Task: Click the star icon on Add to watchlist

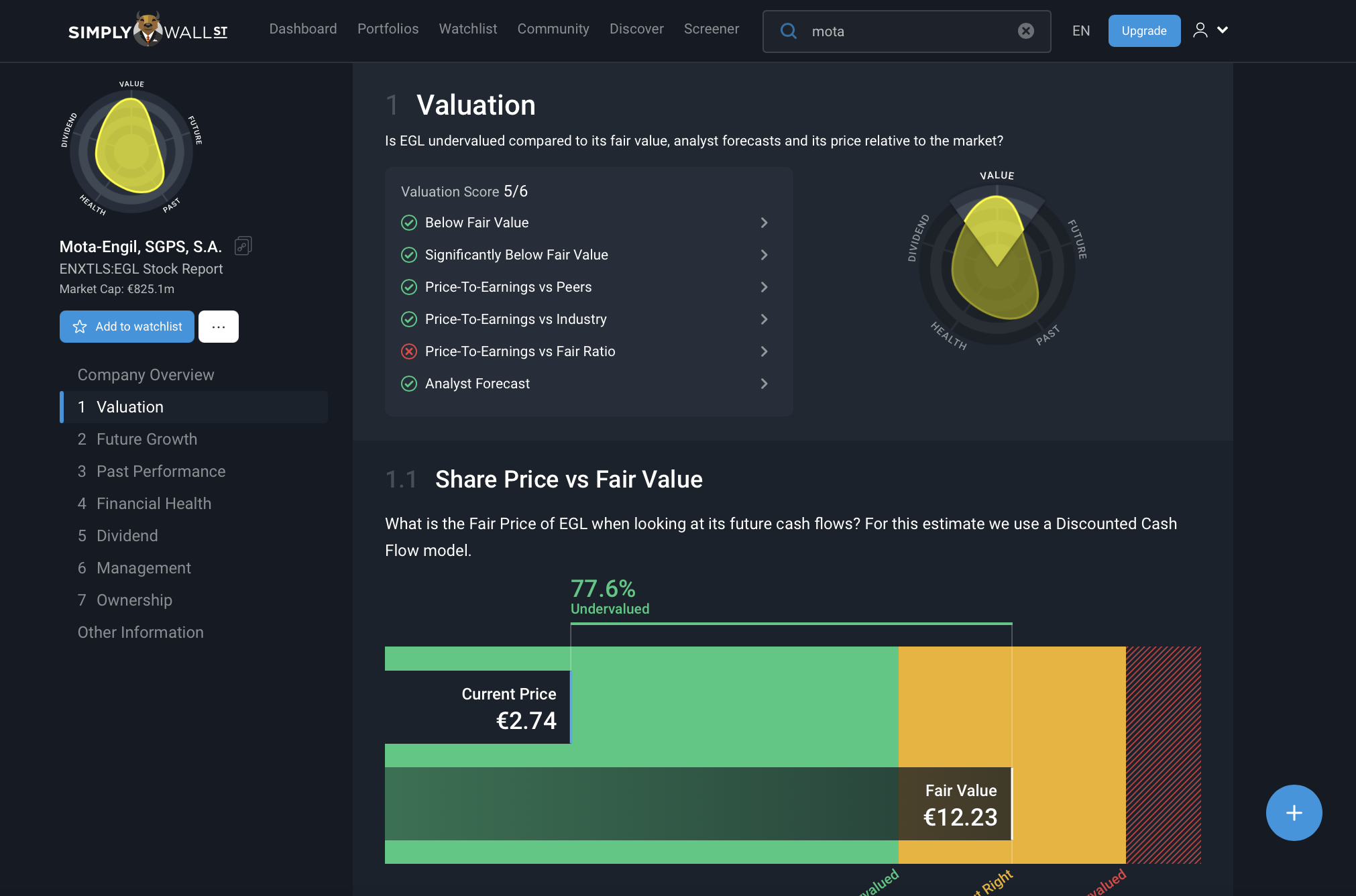Action: pyautogui.click(x=80, y=327)
